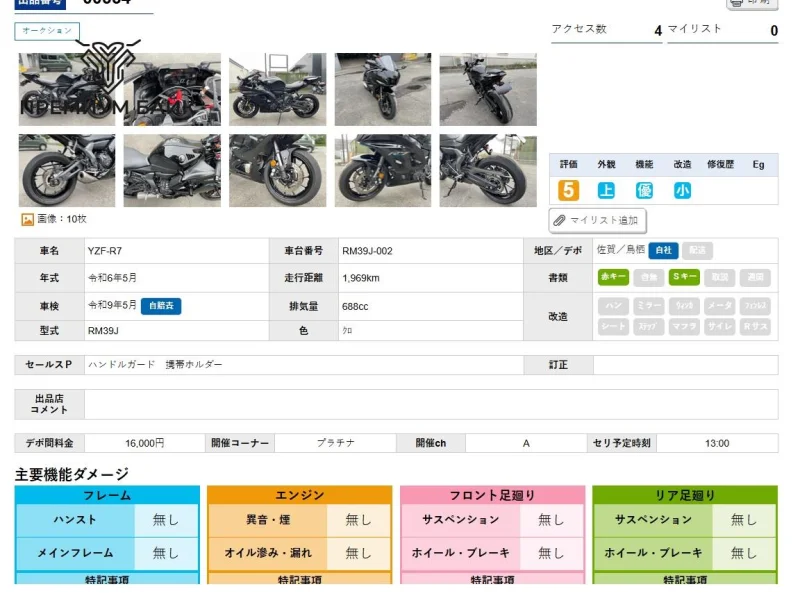
Task: Select the 自社 depot tag
Action: 663,250
